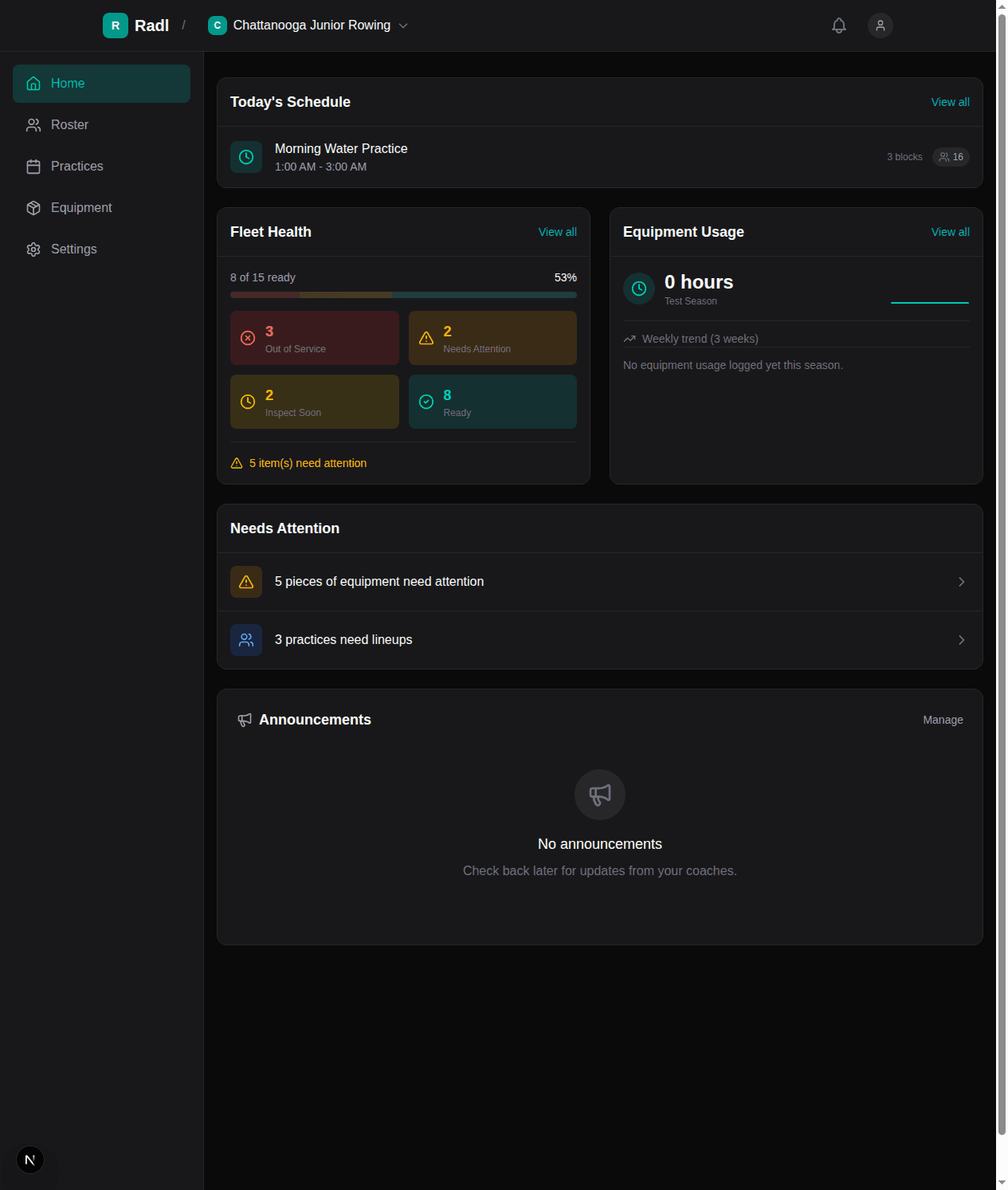Open the notifications bell
Viewport: 1008px width, 1190px height.
coord(839,26)
